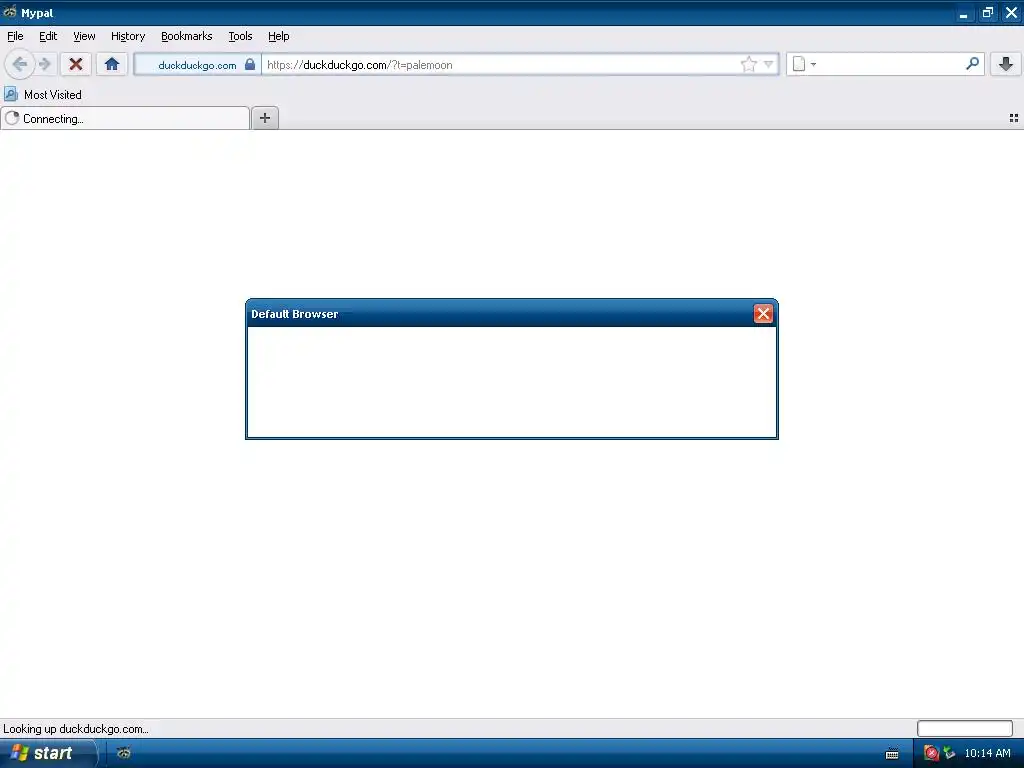Stop loading with the red X button
Screen dimensions: 1024x768
tap(76, 64)
